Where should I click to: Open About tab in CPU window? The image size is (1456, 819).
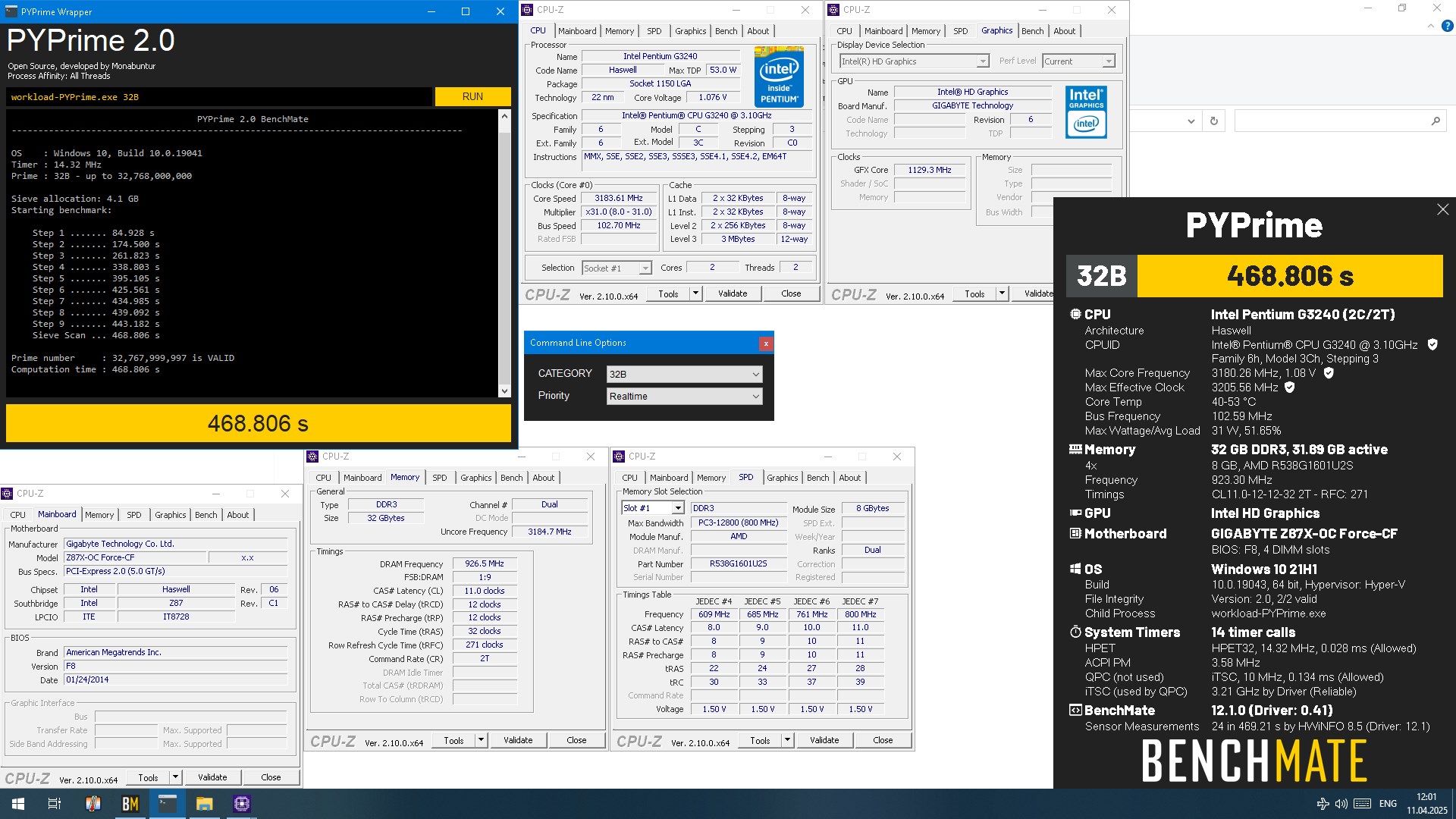(x=758, y=31)
